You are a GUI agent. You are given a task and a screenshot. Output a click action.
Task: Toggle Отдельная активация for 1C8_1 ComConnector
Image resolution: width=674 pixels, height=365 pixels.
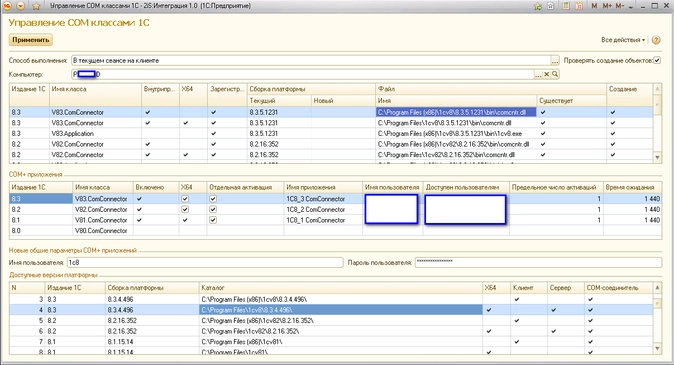point(213,220)
